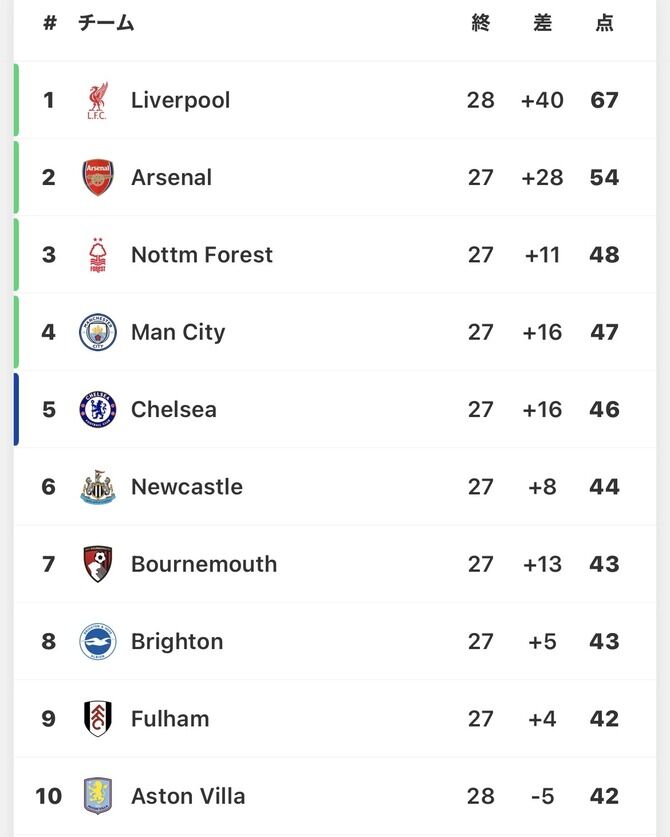The height and width of the screenshot is (837, 670).
Task: Click the Aston Villa crest icon
Action: tap(98, 796)
